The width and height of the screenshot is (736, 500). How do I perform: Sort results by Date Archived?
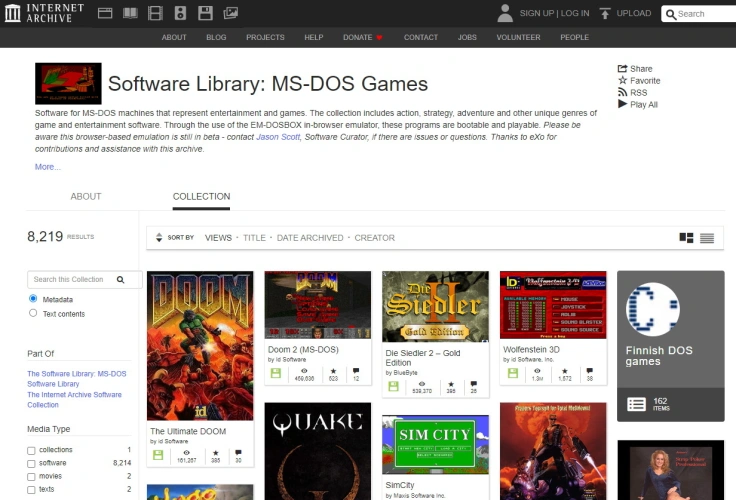click(309, 238)
